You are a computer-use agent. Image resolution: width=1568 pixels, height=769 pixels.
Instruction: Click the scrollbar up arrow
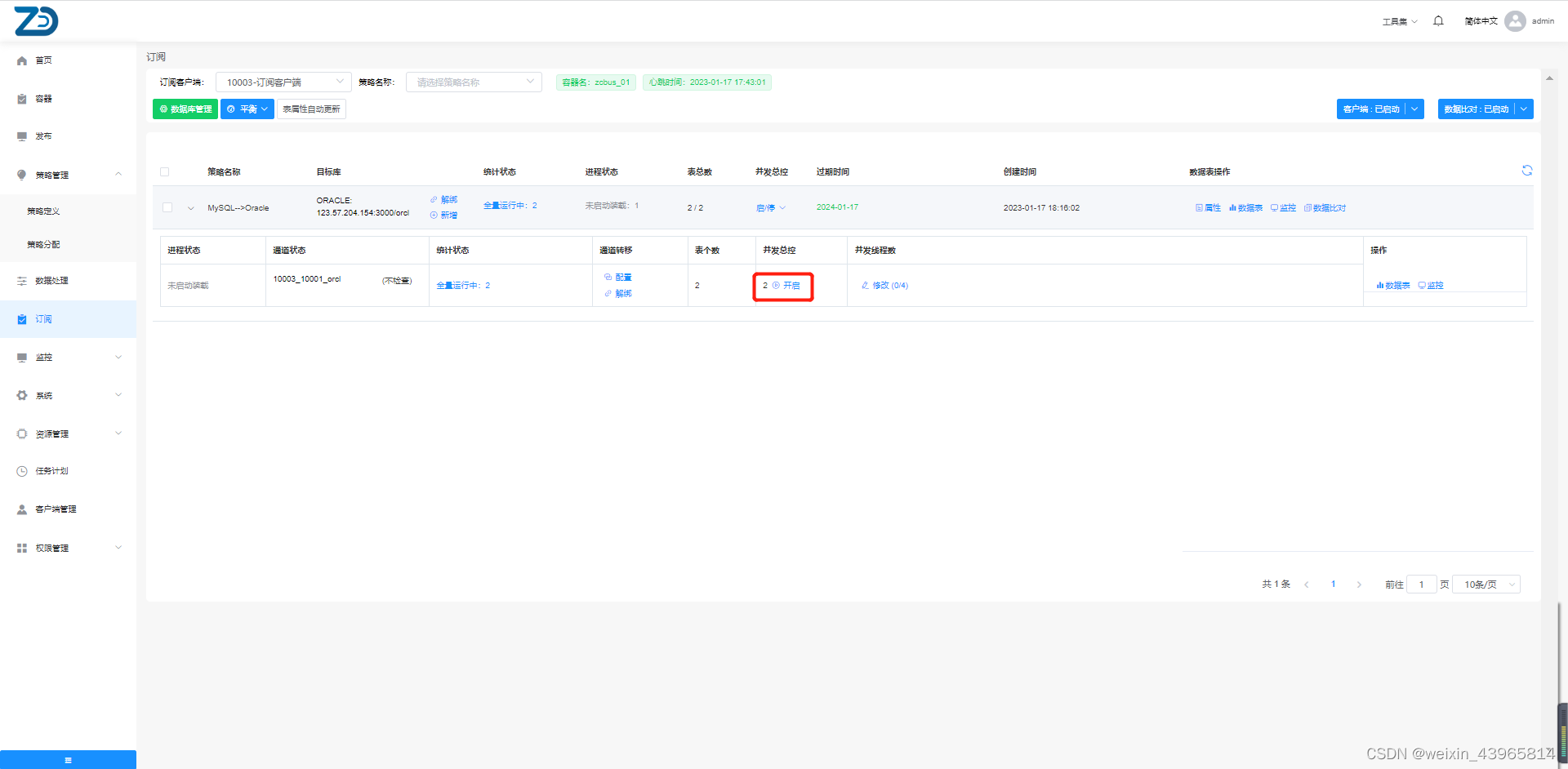coord(1549,78)
